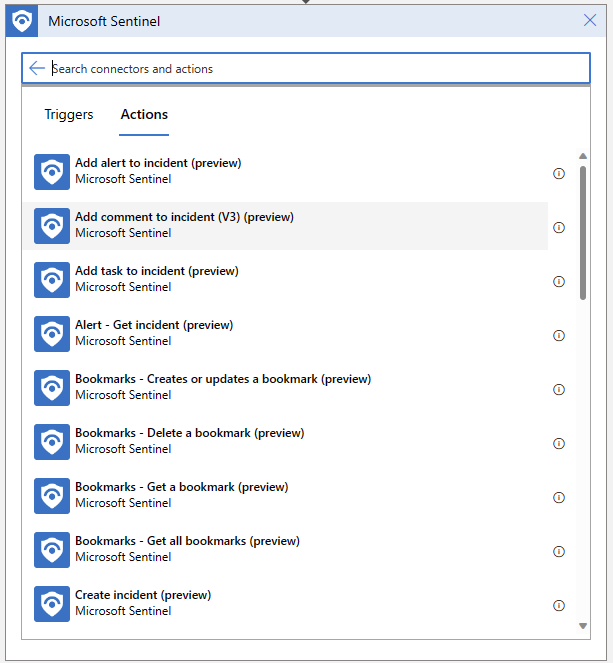This screenshot has width=613, height=663.
Task: Click the back arrow in search box
Action: coord(37,68)
